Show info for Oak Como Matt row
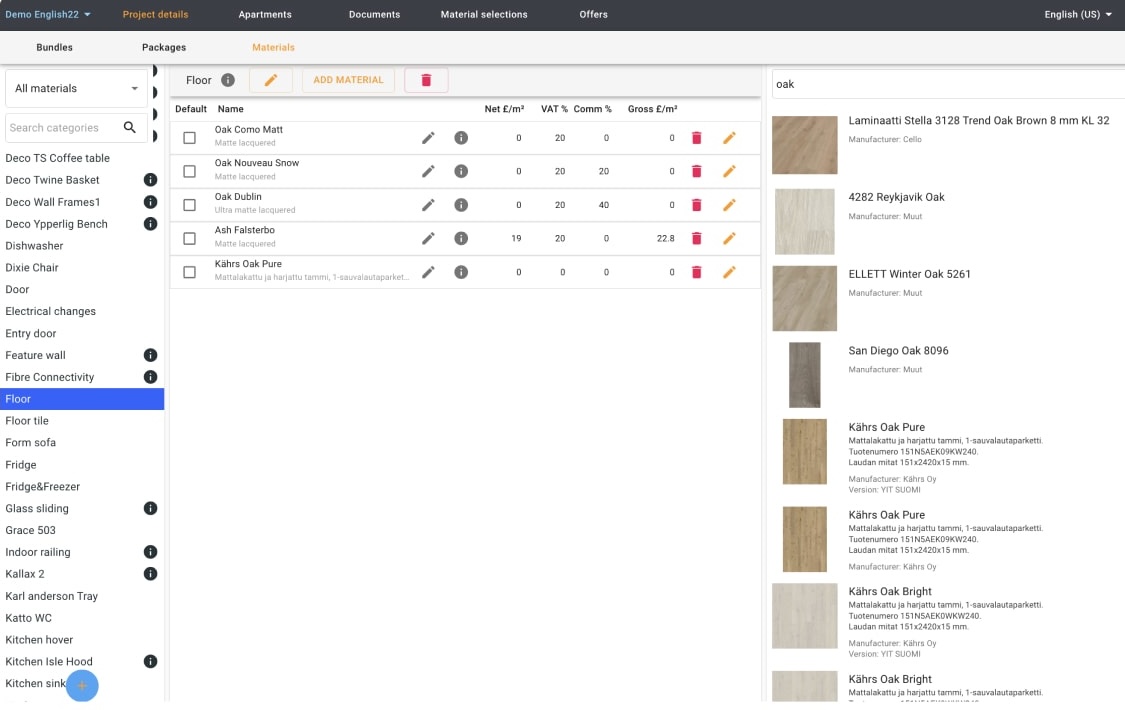This screenshot has width=1125, height=710. pos(461,138)
